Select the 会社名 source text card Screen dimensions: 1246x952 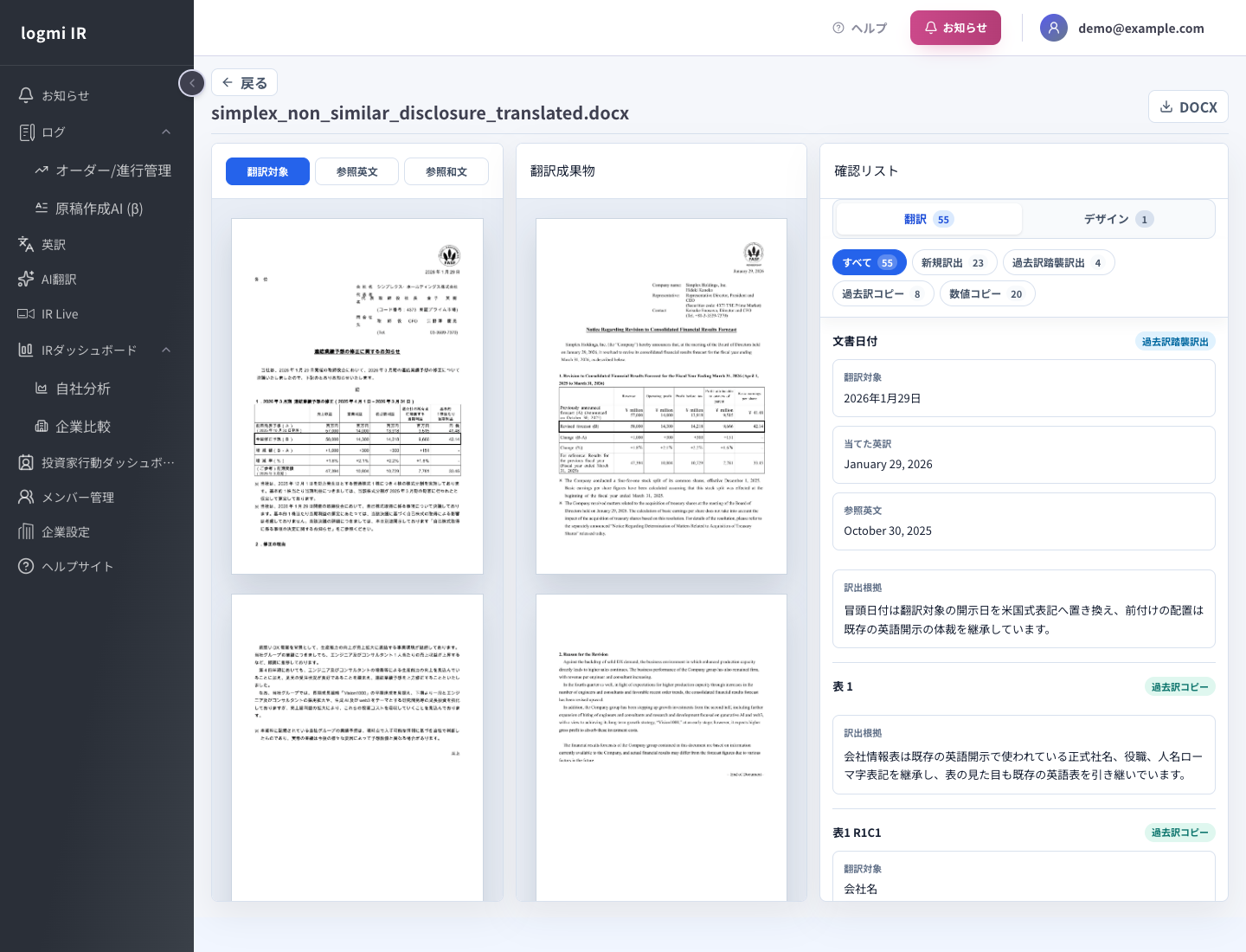click(1024, 877)
